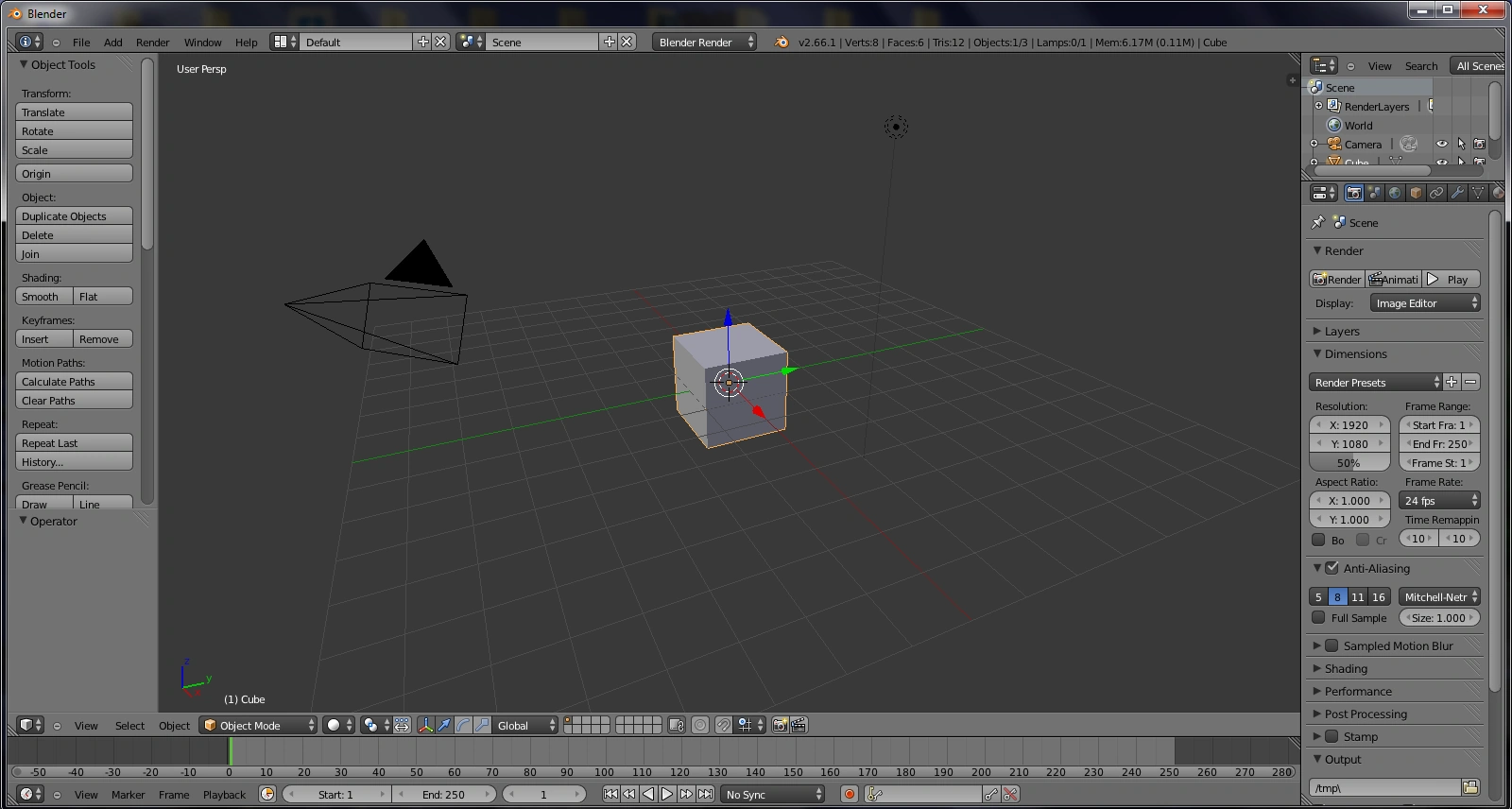Screen dimensions: 1512x809
Task: Open the Object Constraints tab chain icon
Action: [1436, 193]
